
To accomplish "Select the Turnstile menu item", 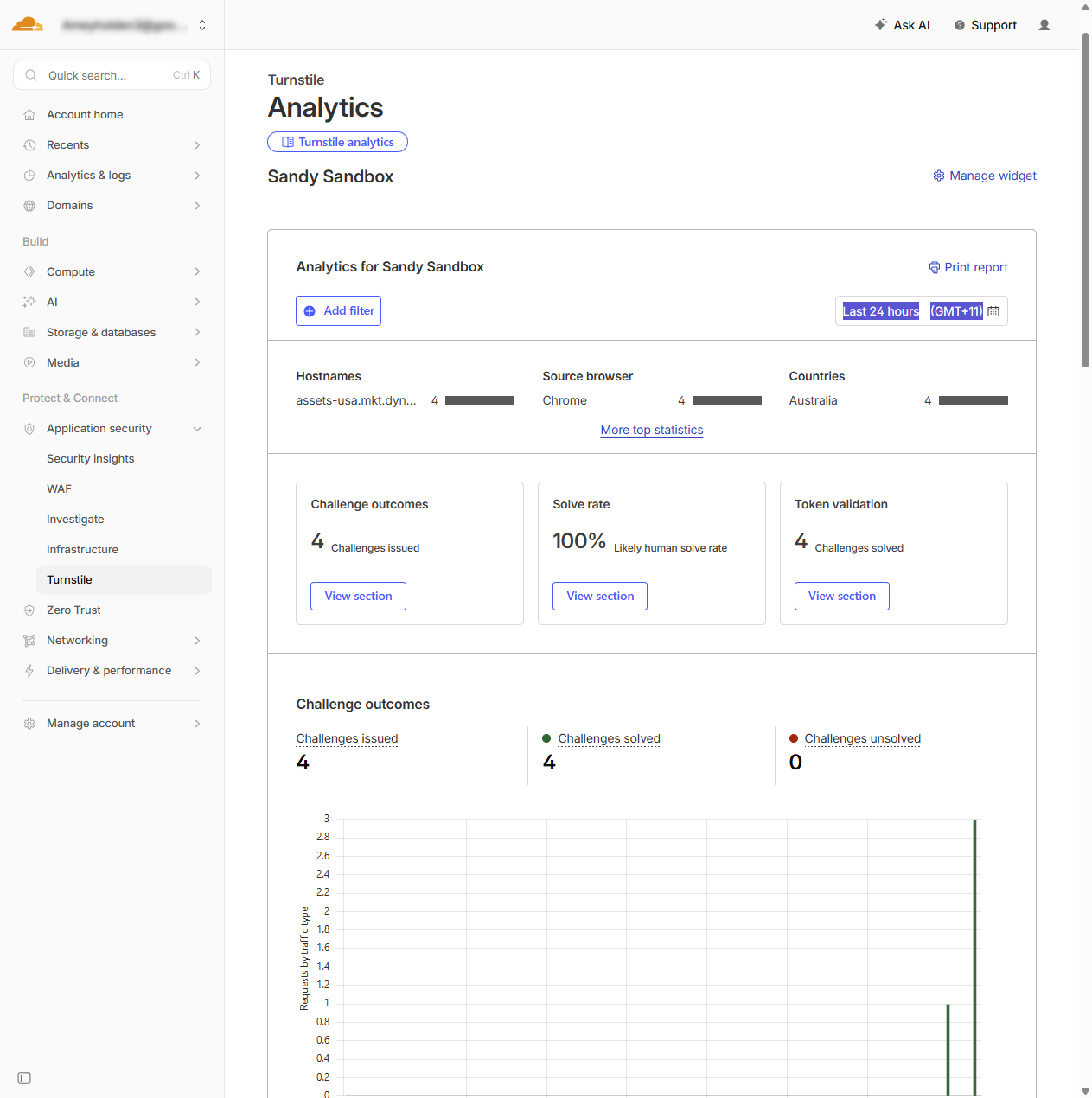I will [x=124, y=580].
